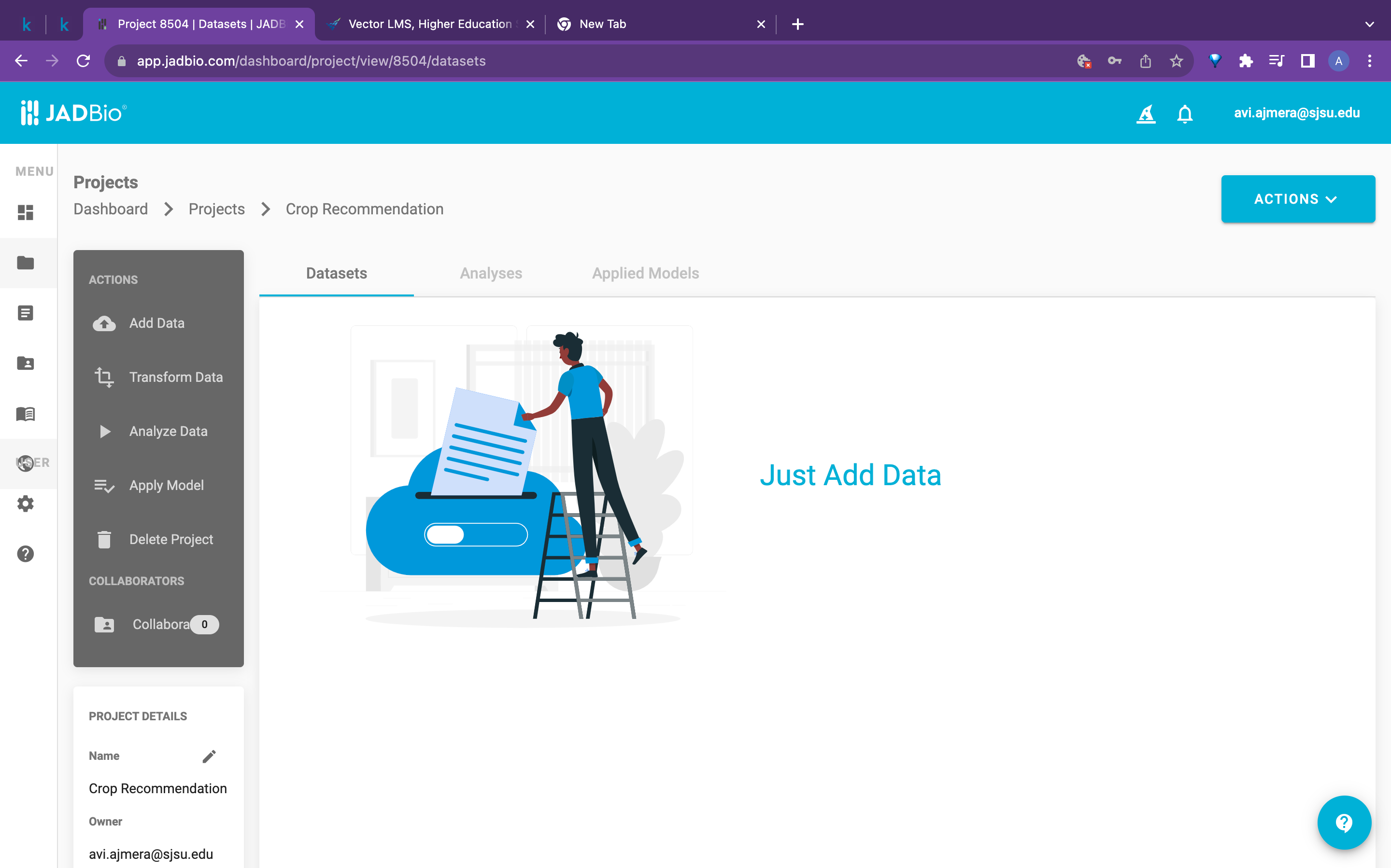Open the ACTIONS dropdown at top right
The width and height of the screenshot is (1391, 868).
coord(1297,198)
